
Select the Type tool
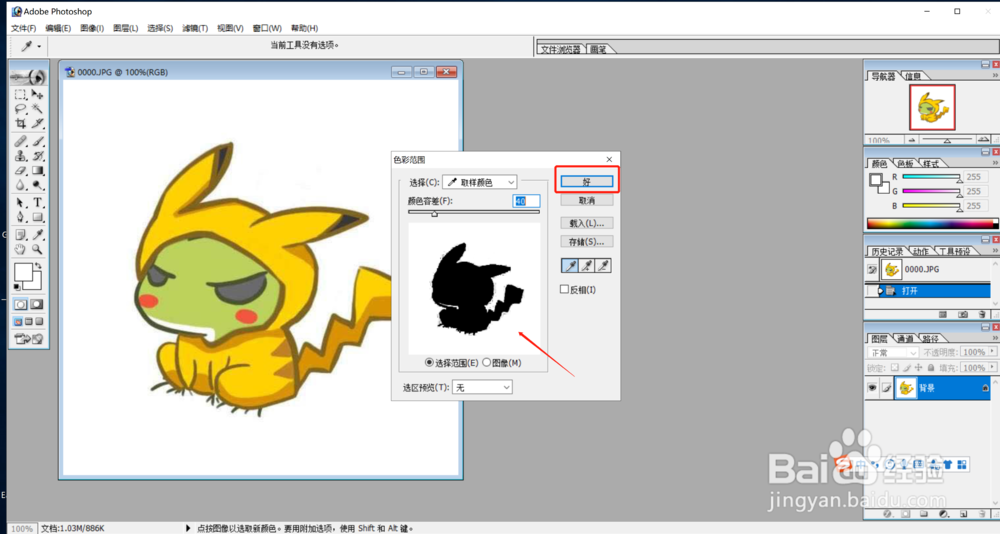(x=38, y=203)
